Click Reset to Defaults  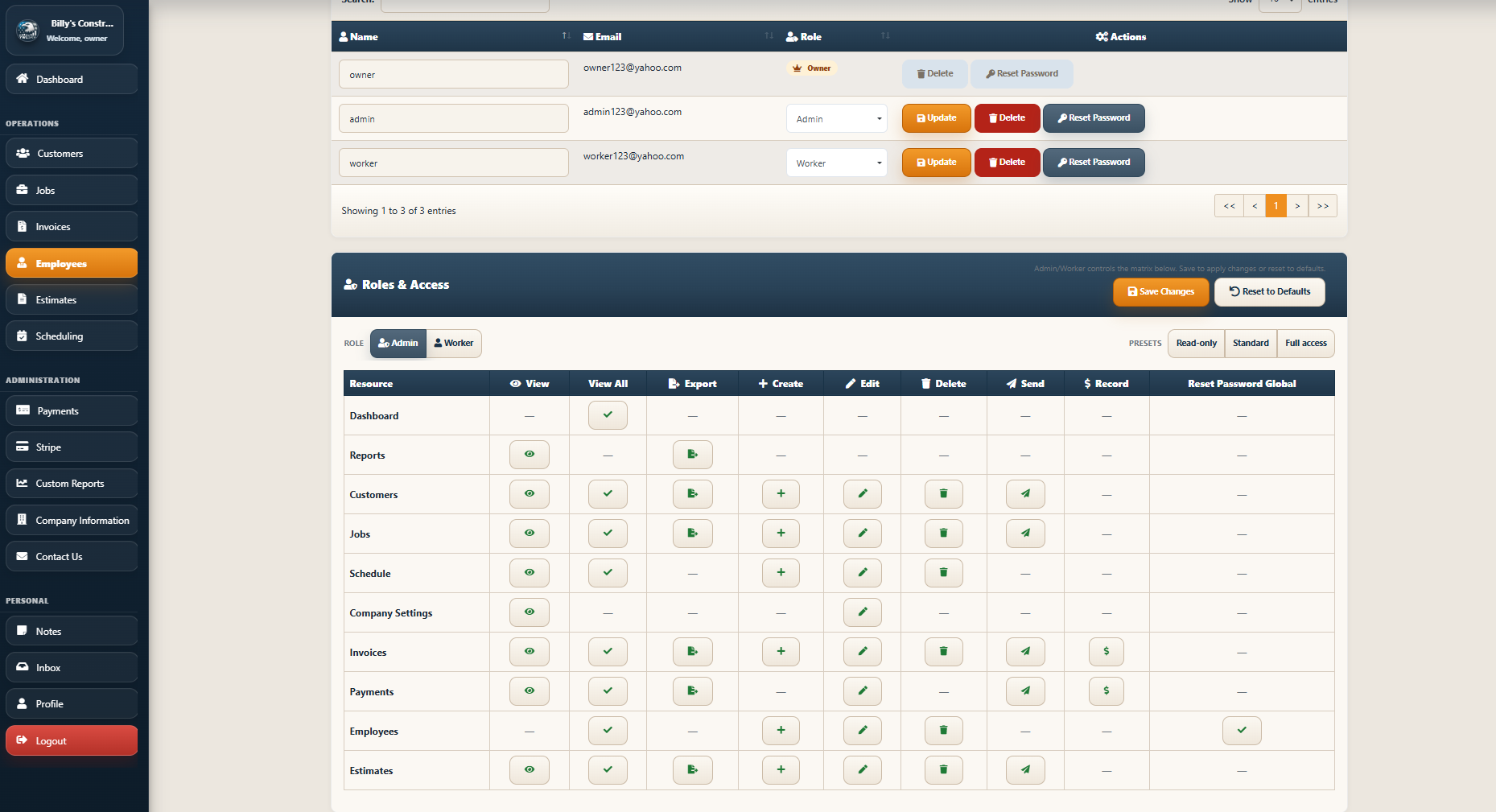click(1269, 291)
